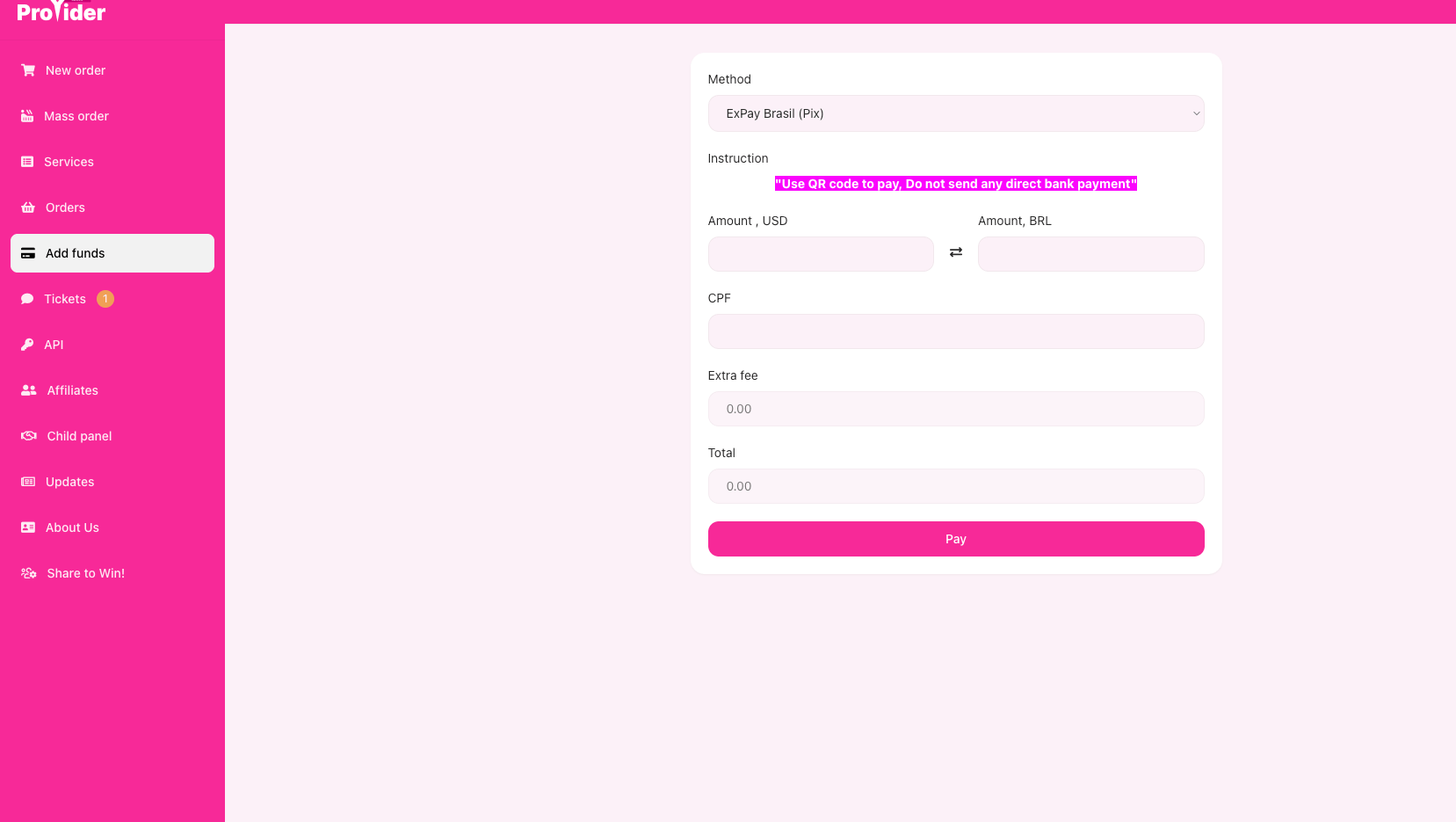Click the Mass order icon
The height and width of the screenshot is (822, 1456).
click(27, 116)
